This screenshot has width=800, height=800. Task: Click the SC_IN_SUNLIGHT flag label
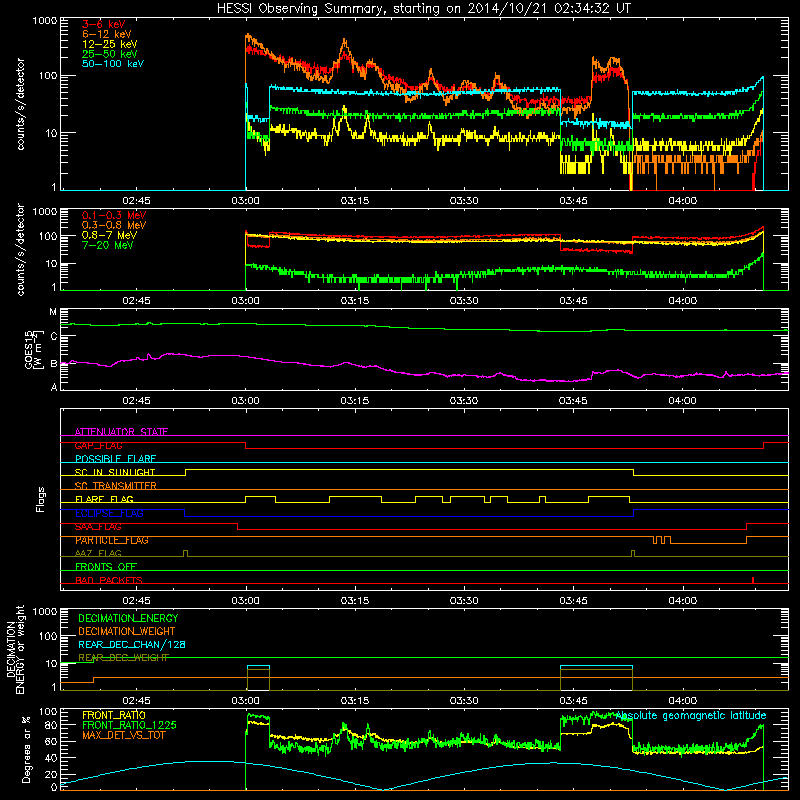point(115,472)
